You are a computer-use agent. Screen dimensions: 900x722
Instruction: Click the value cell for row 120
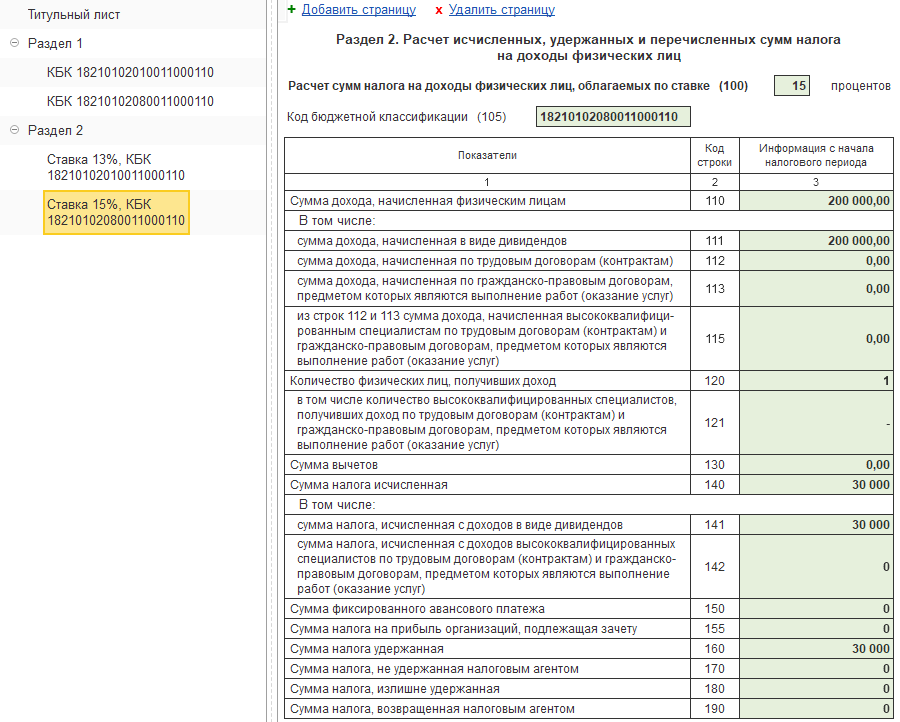pos(816,381)
